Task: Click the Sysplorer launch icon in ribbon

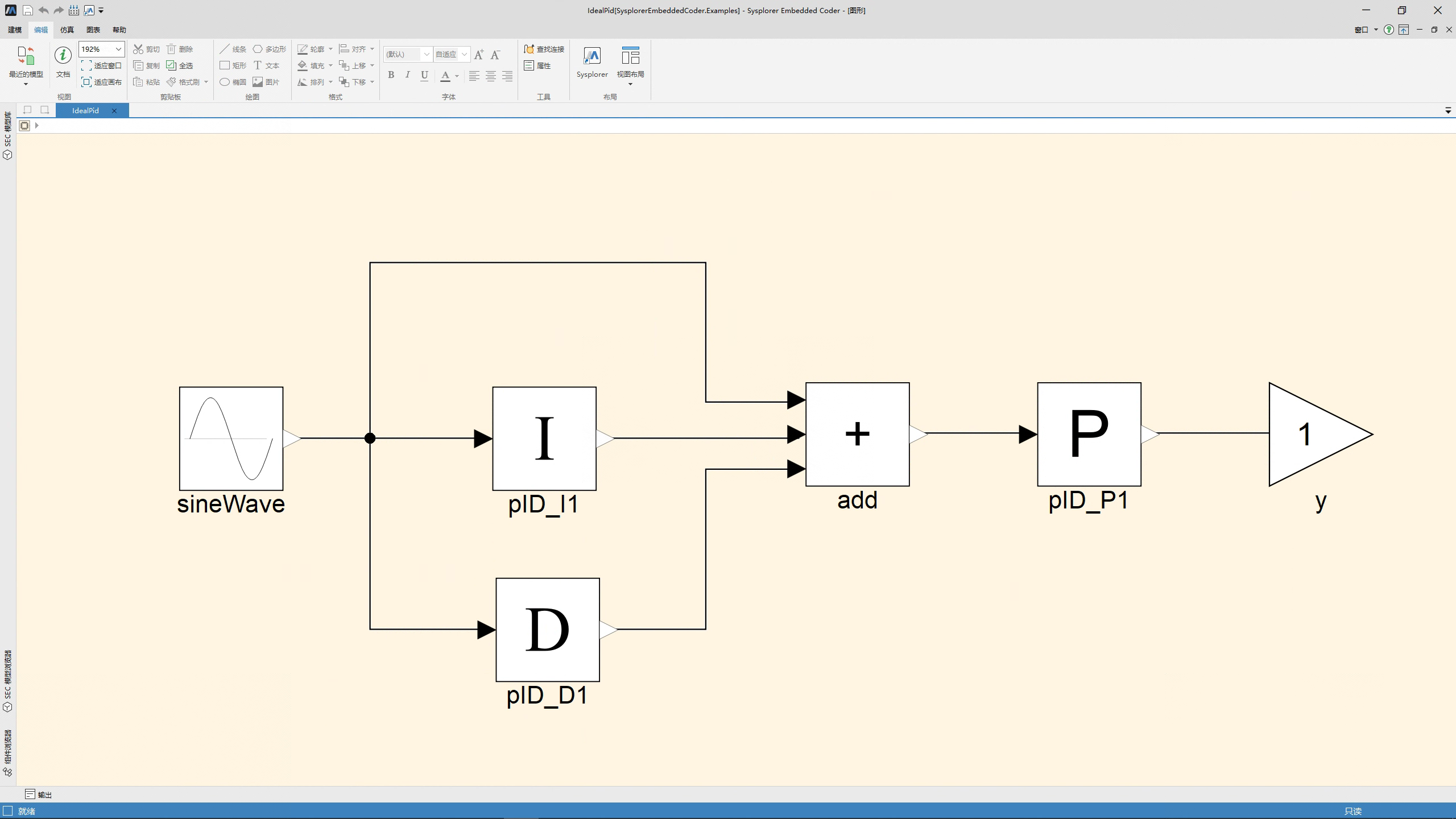Action: coord(591,57)
